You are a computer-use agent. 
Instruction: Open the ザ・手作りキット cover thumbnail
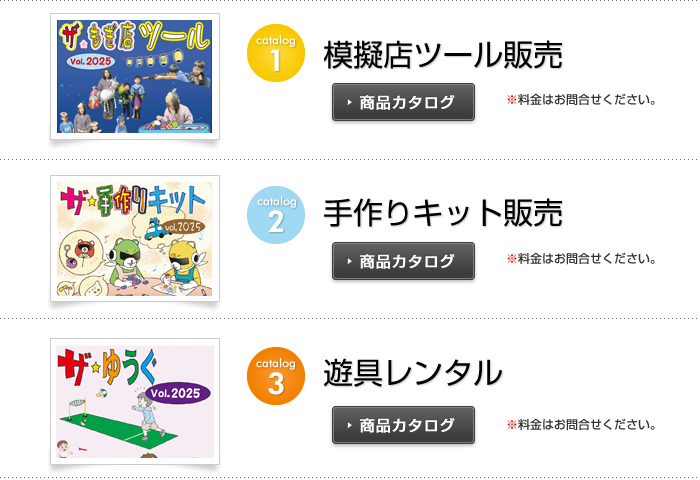(134, 238)
